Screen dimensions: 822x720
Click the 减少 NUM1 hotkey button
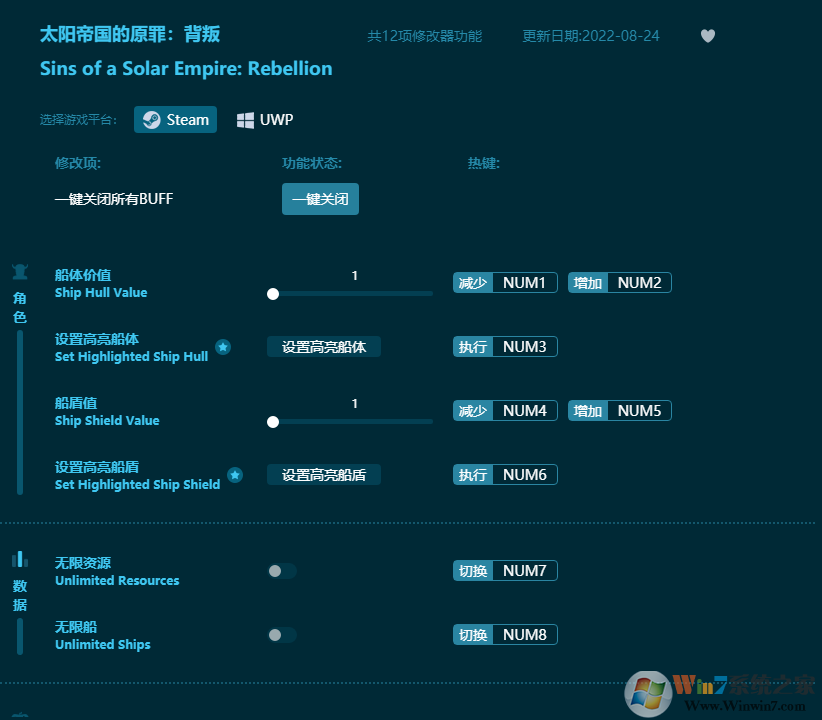(505, 282)
